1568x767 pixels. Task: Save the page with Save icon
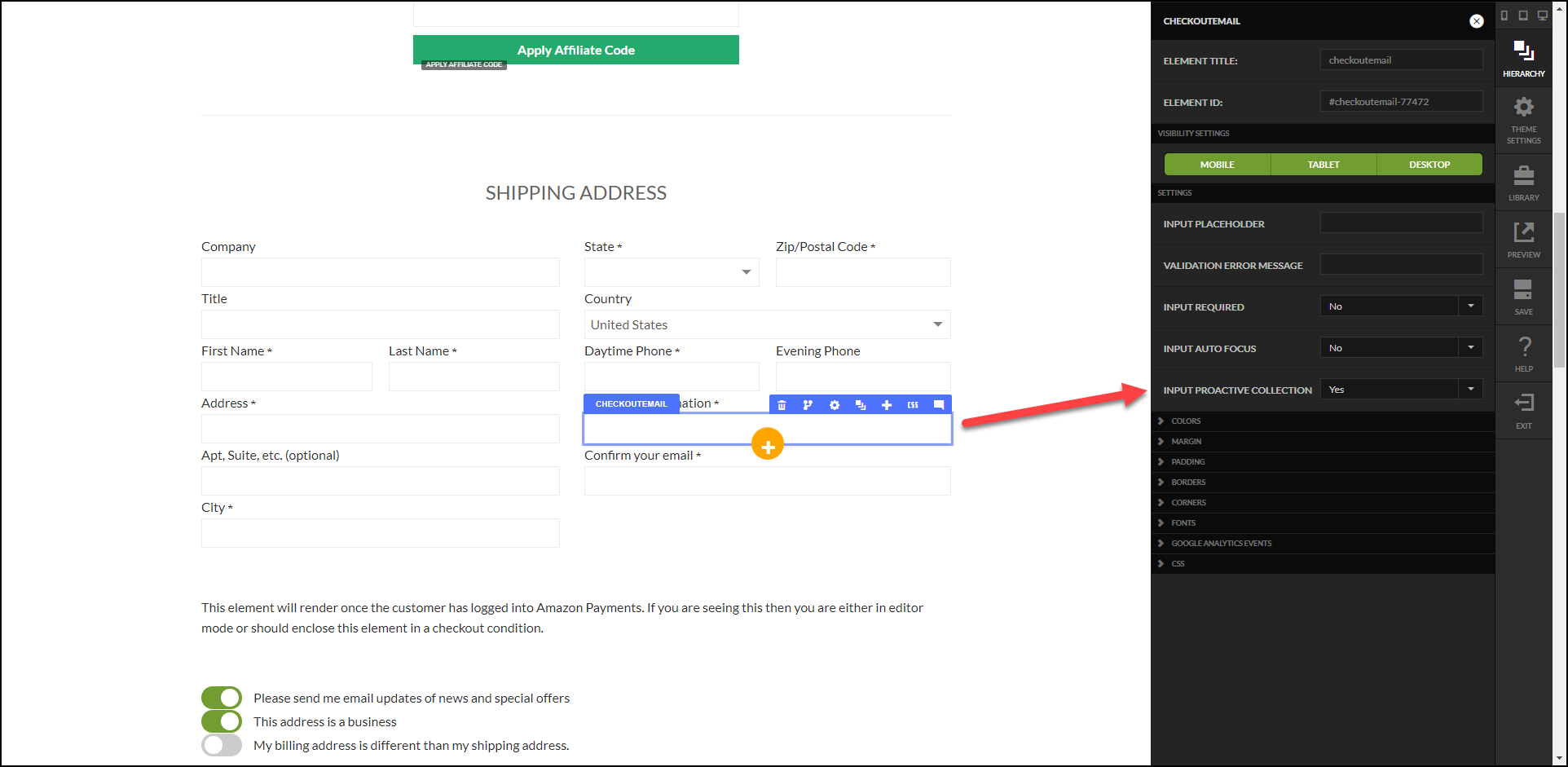(x=1524, y=297)
